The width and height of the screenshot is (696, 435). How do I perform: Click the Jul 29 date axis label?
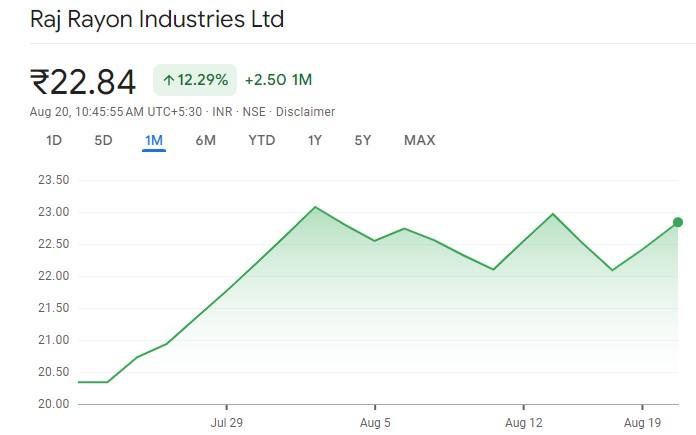226,423
